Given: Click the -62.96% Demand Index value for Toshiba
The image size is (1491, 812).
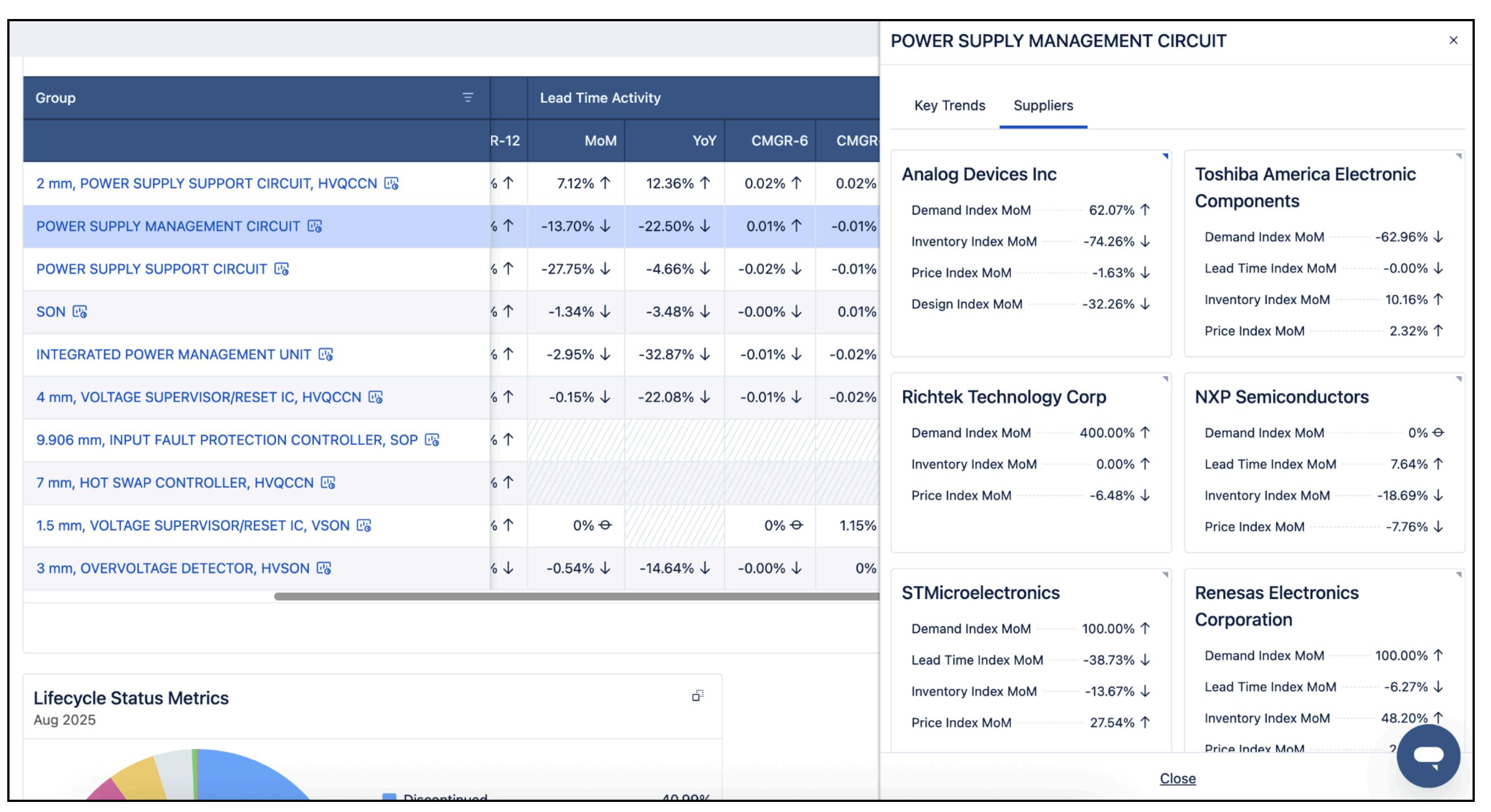Looking at the screenshot, I should tap(1402, 237).
